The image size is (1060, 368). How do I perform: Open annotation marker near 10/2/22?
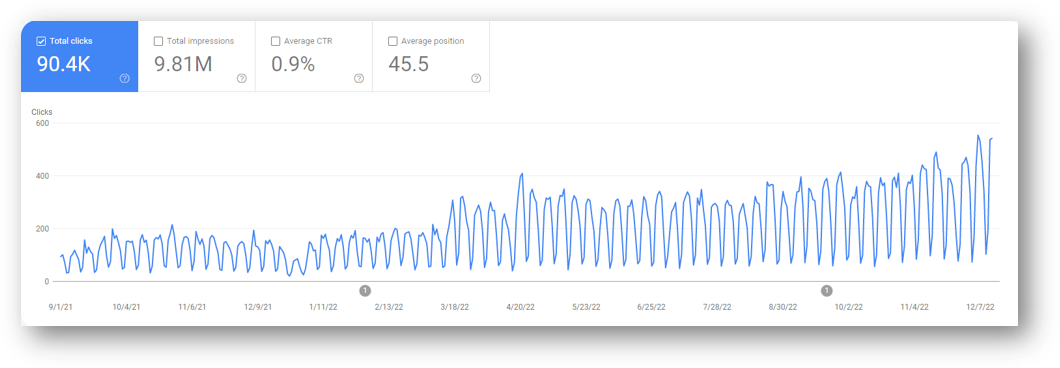click(827, 291)
